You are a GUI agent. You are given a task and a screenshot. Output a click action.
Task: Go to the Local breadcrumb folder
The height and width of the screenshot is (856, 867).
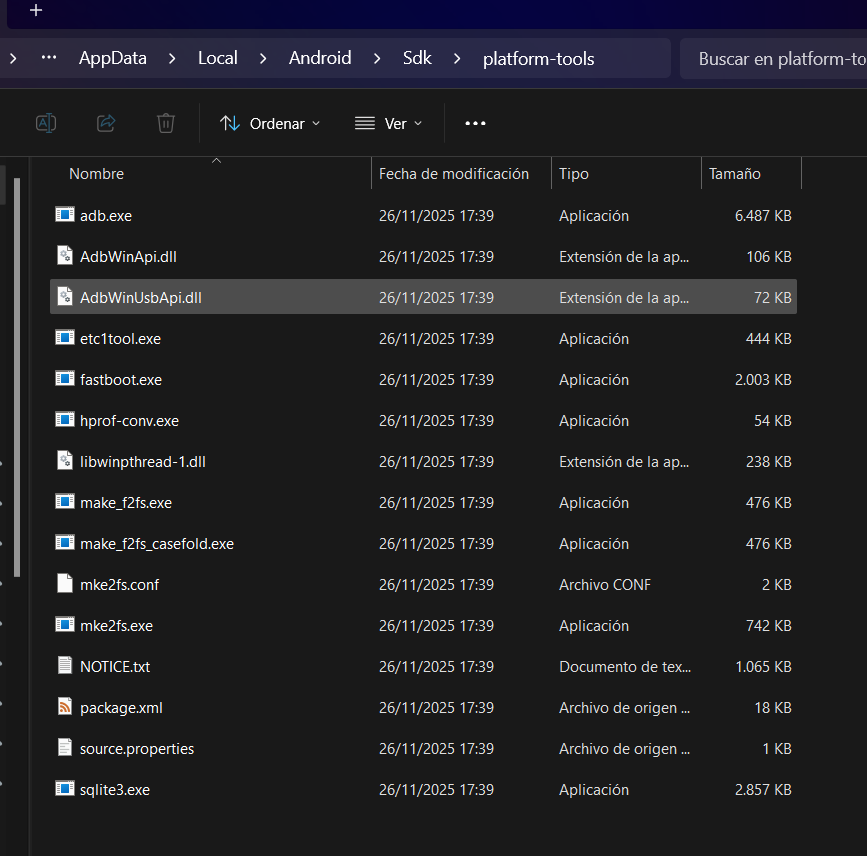tap(217, 58)
